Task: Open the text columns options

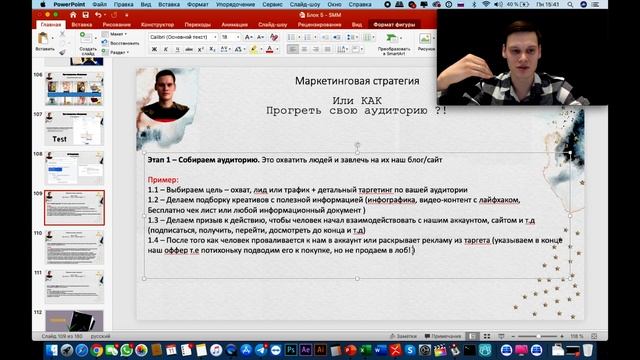Action: pyautogui.click(x=368, y=37)
